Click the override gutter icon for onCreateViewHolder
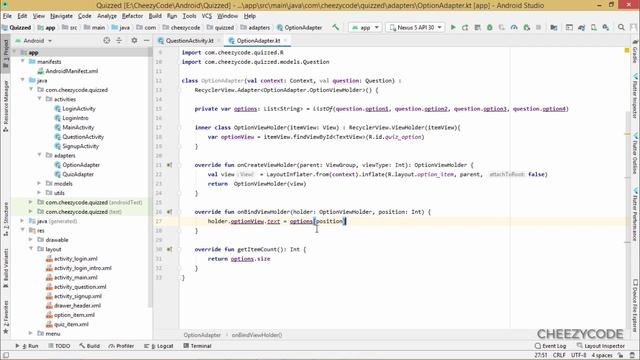 coord(169,165)
